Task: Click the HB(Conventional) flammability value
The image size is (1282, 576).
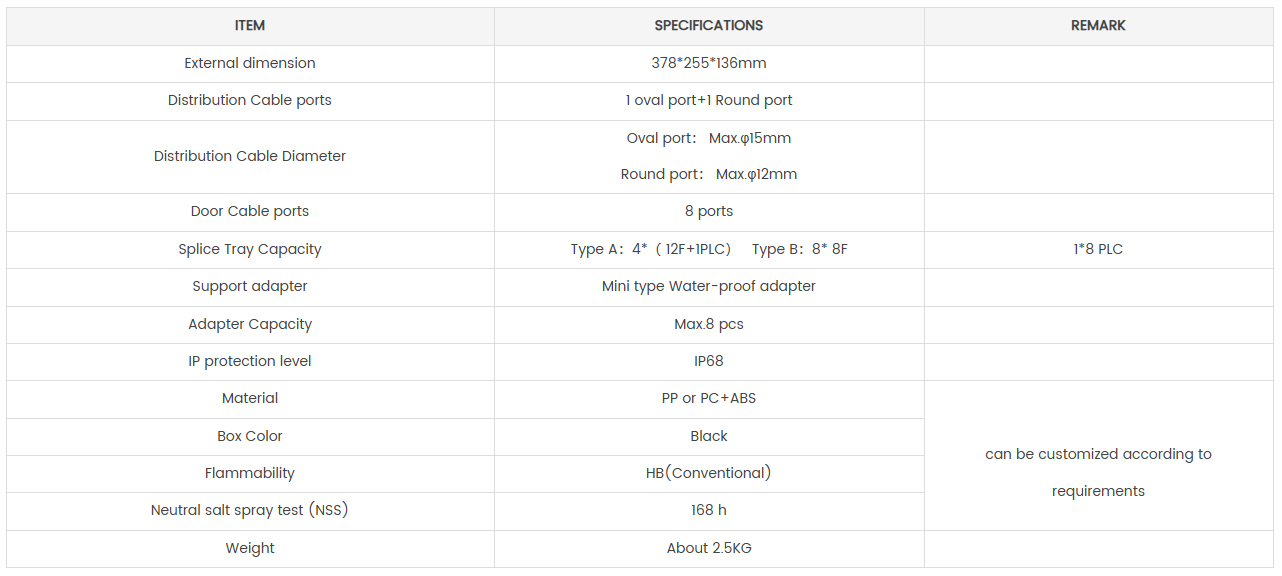Action: pos(709,473)
